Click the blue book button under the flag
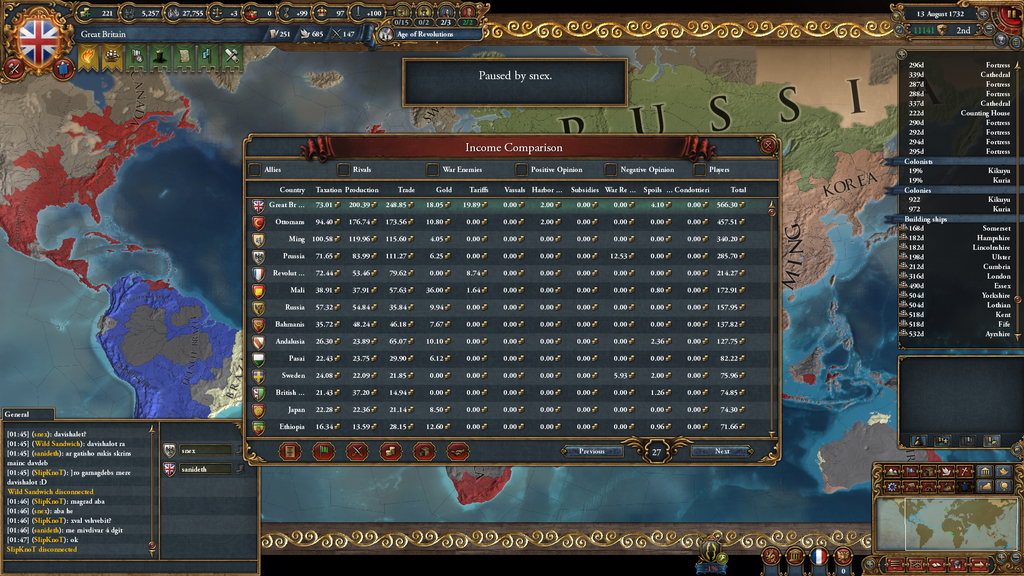The image size is (1024, 576). 63,69
